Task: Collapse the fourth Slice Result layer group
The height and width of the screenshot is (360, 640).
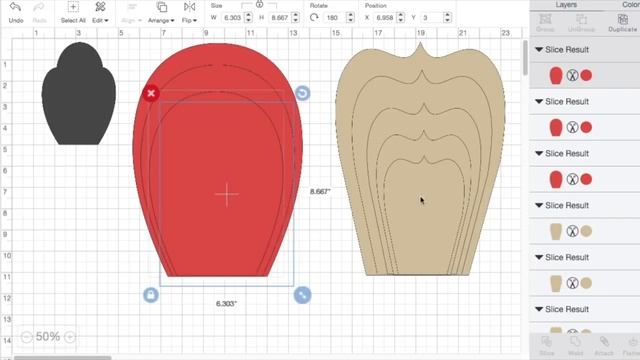Action: (539, 205)
